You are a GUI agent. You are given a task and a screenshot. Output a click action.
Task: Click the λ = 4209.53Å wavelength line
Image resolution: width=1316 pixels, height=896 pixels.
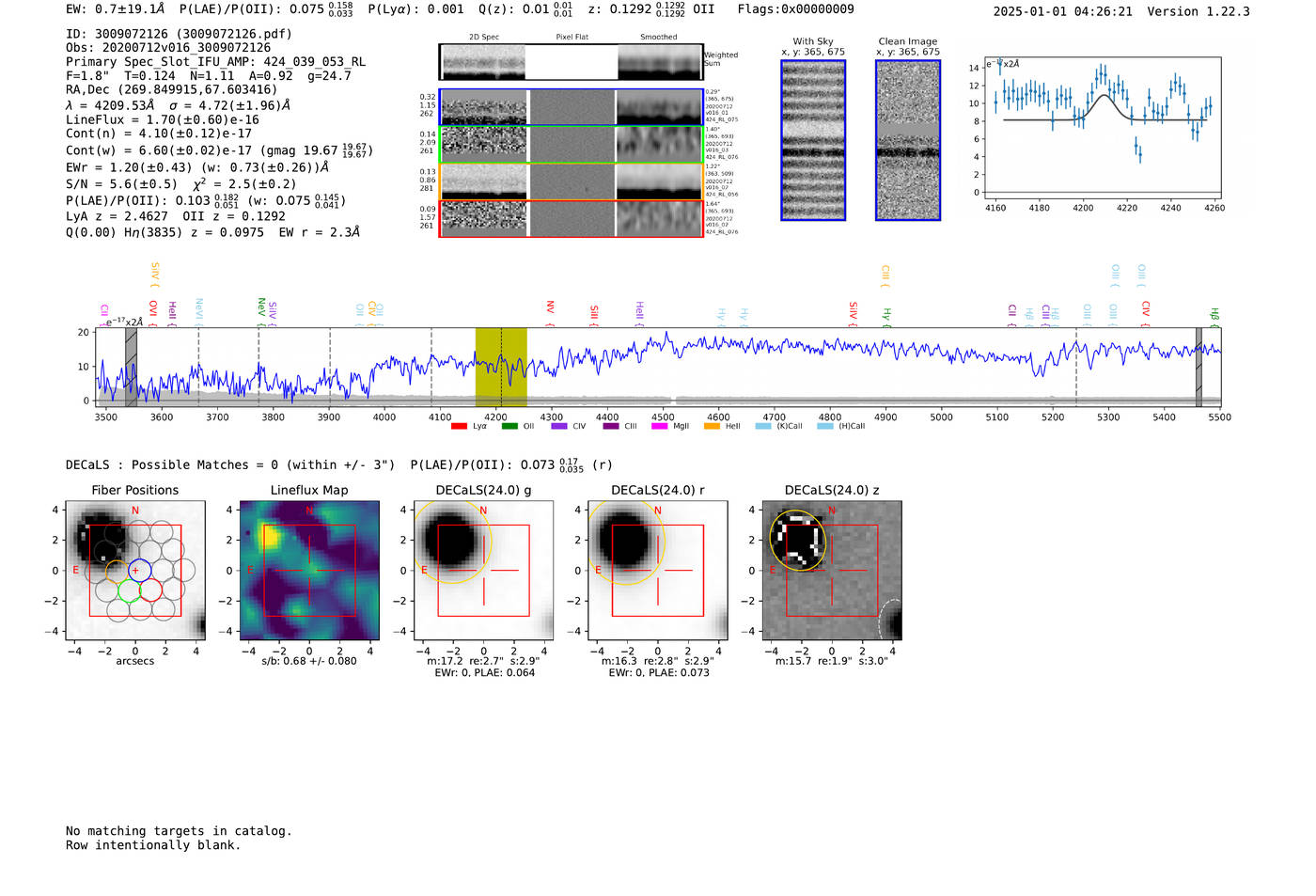pos(179,105)
